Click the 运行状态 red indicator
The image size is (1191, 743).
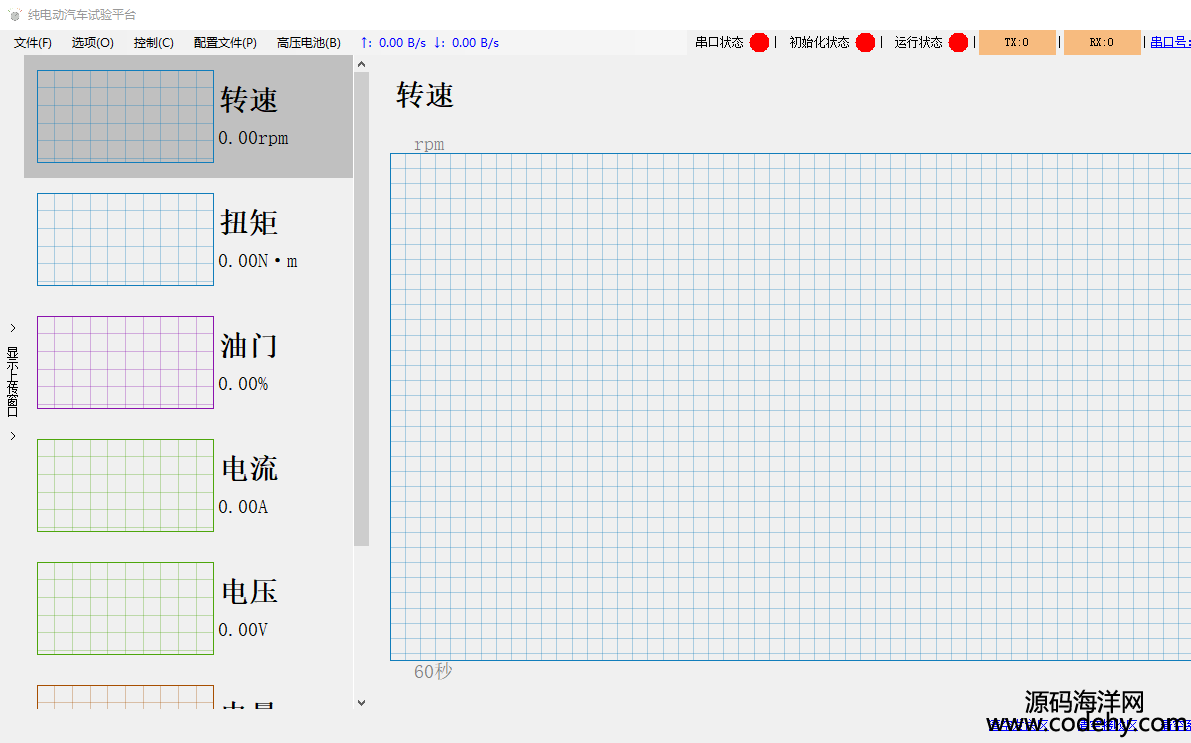tap(959, 43)
